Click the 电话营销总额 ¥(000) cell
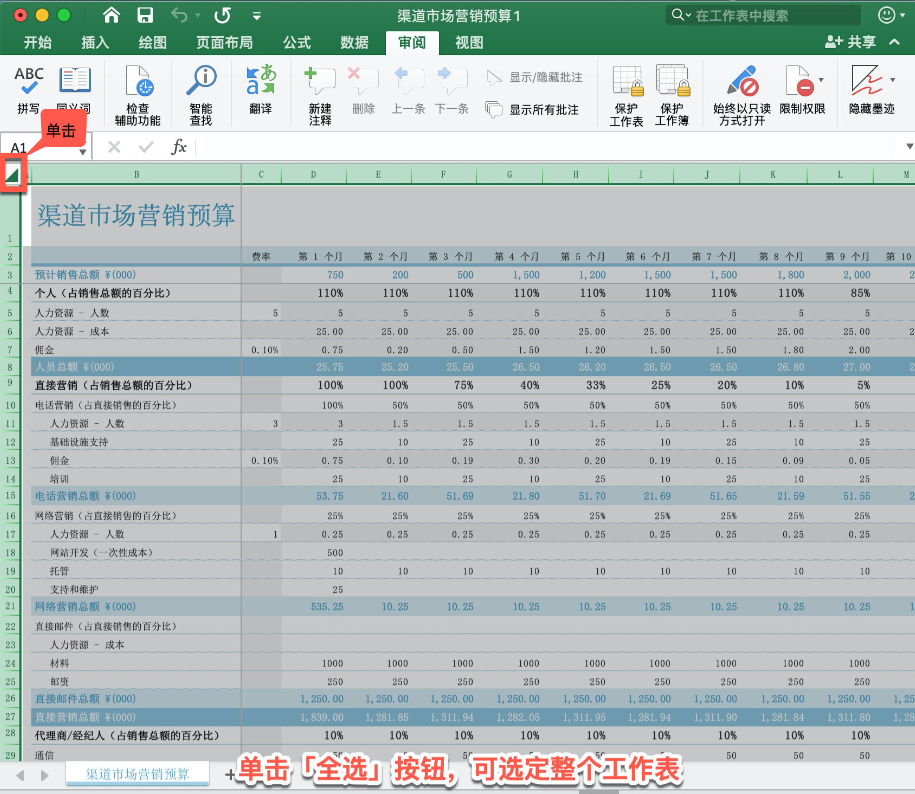The height and width of the screenshot is (794, 915). click(x=136, y=496)
